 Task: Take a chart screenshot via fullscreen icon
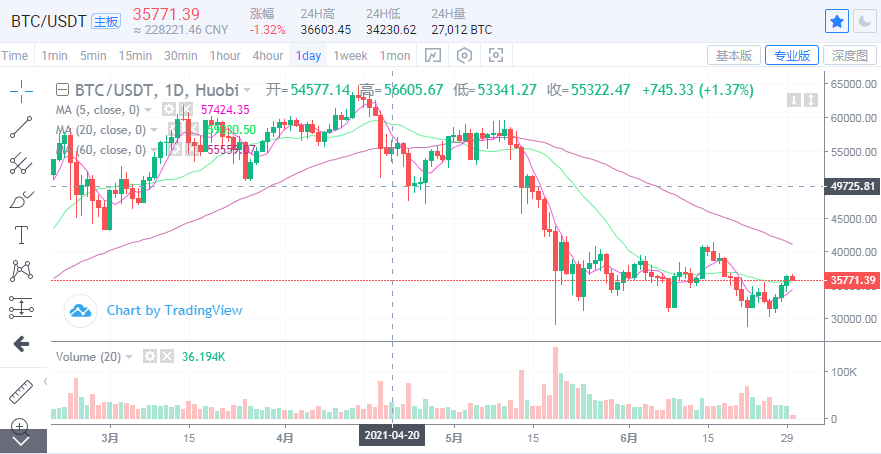(x=496, y=55)
